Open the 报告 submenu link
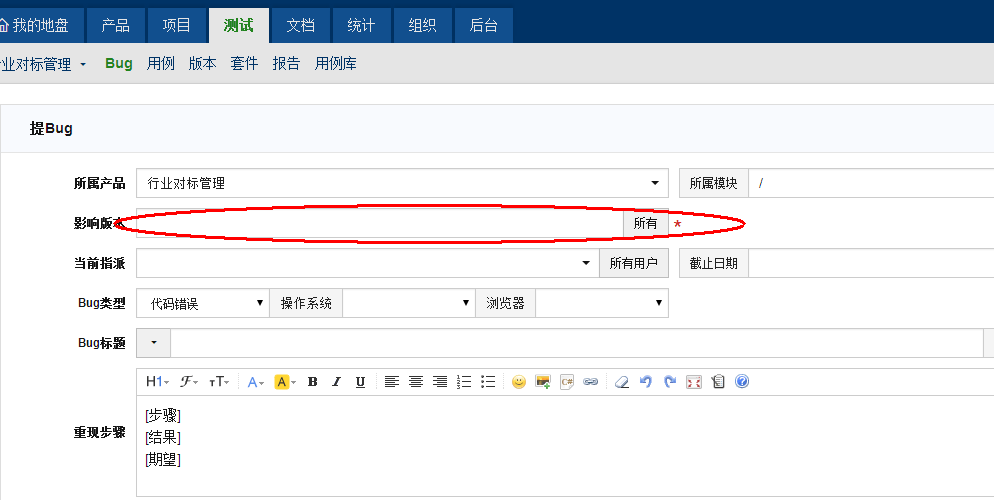Screen dimensions: 994x500 pyautogui.click(x=286, y=63)
